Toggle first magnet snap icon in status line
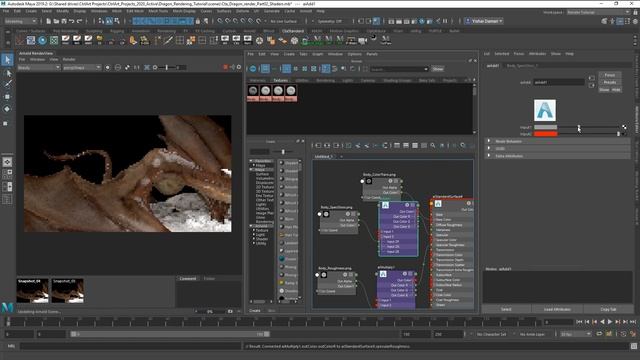 [220, 21]
